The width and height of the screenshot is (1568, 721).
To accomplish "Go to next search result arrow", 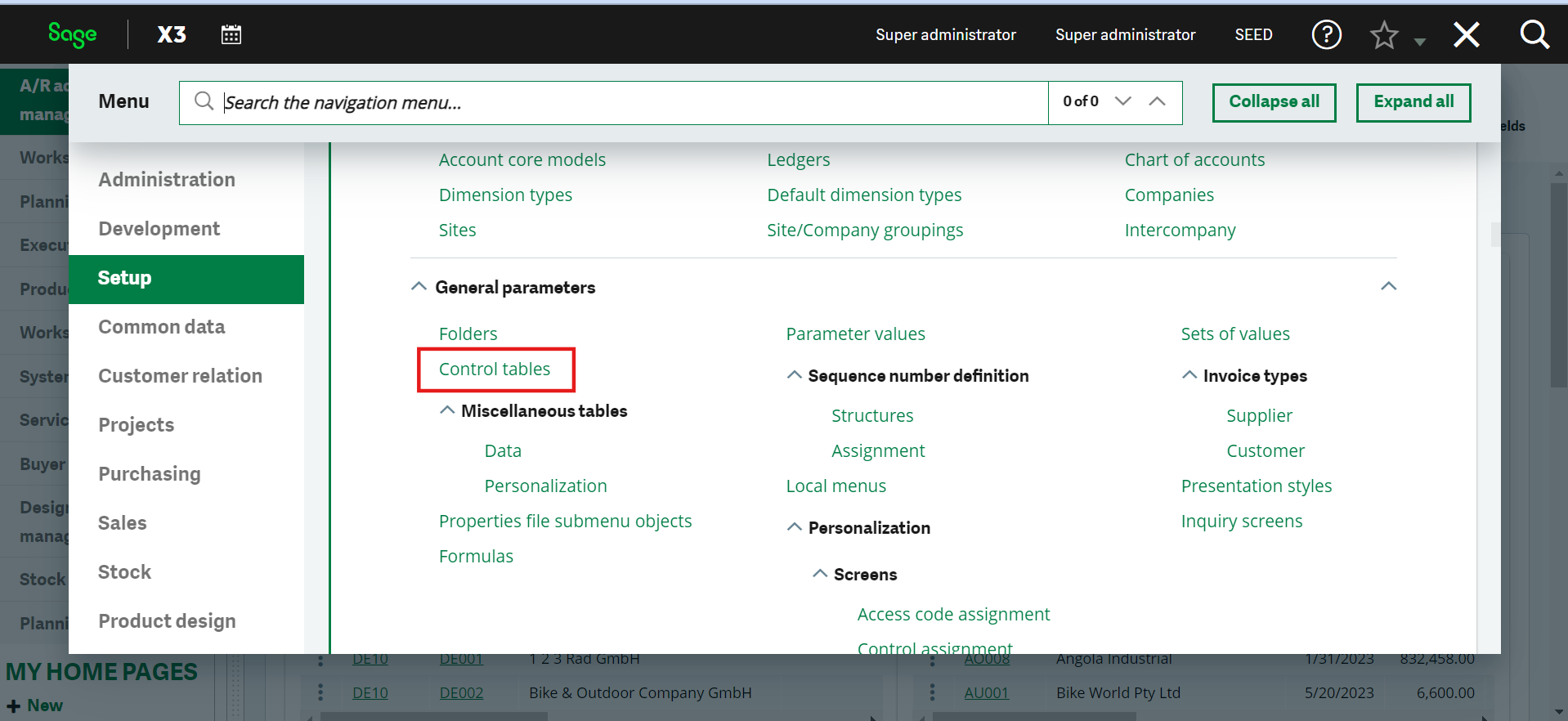I will 1123,101.
